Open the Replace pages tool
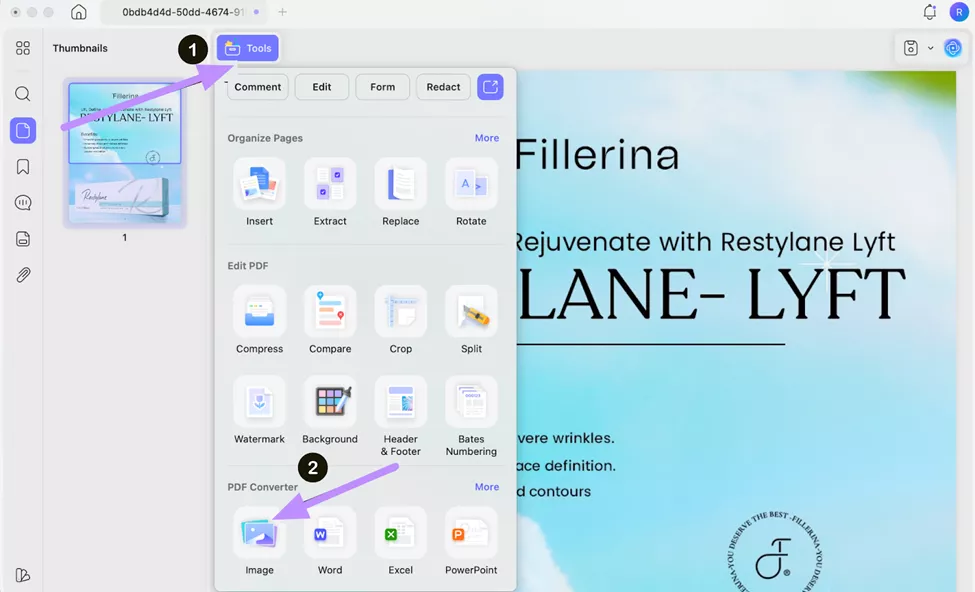Viewport: 975px width, 592px height. (400, 185)
